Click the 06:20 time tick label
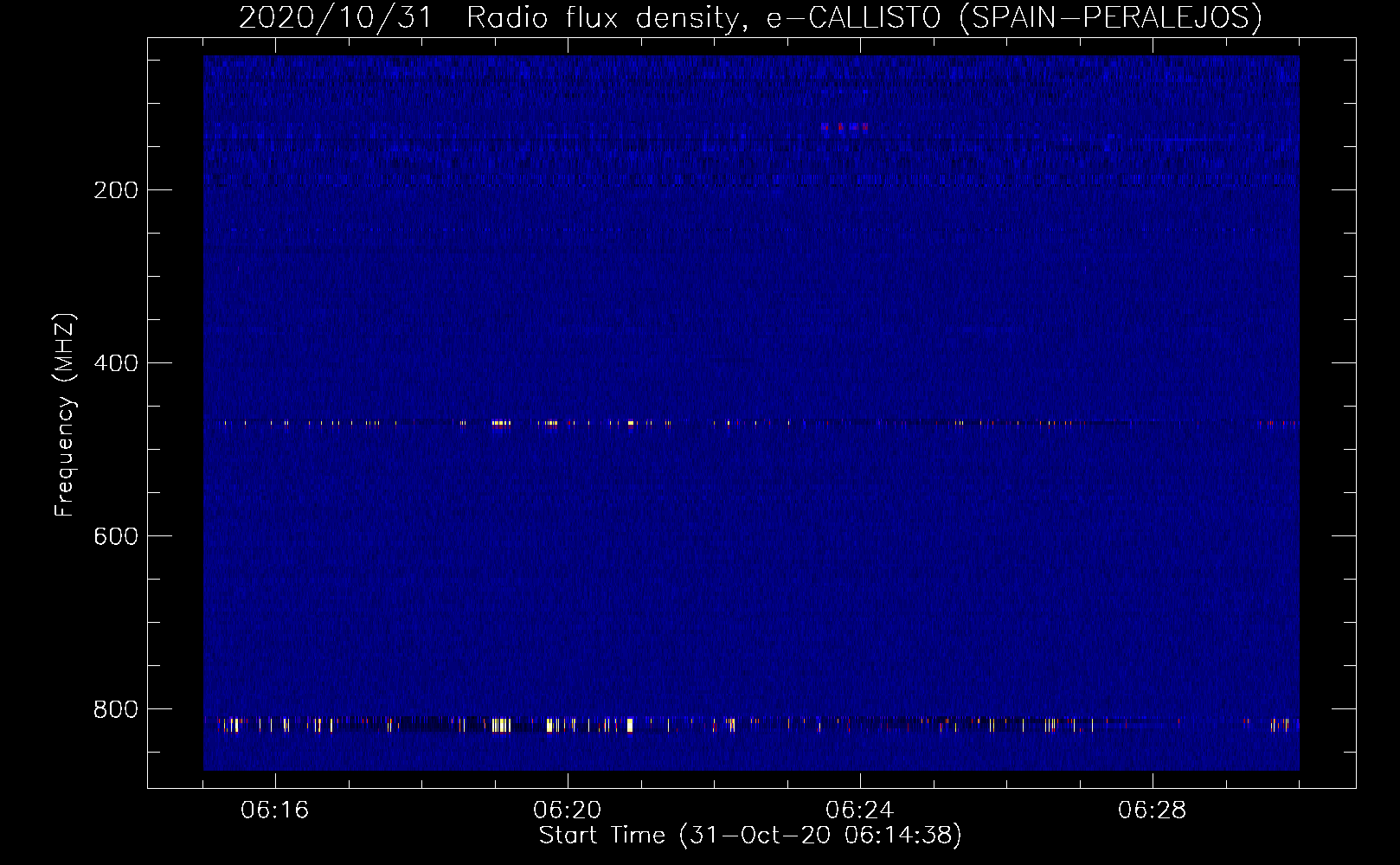Image resolution: width=1400 pixels, height=865 pixels. click(568, 811)
